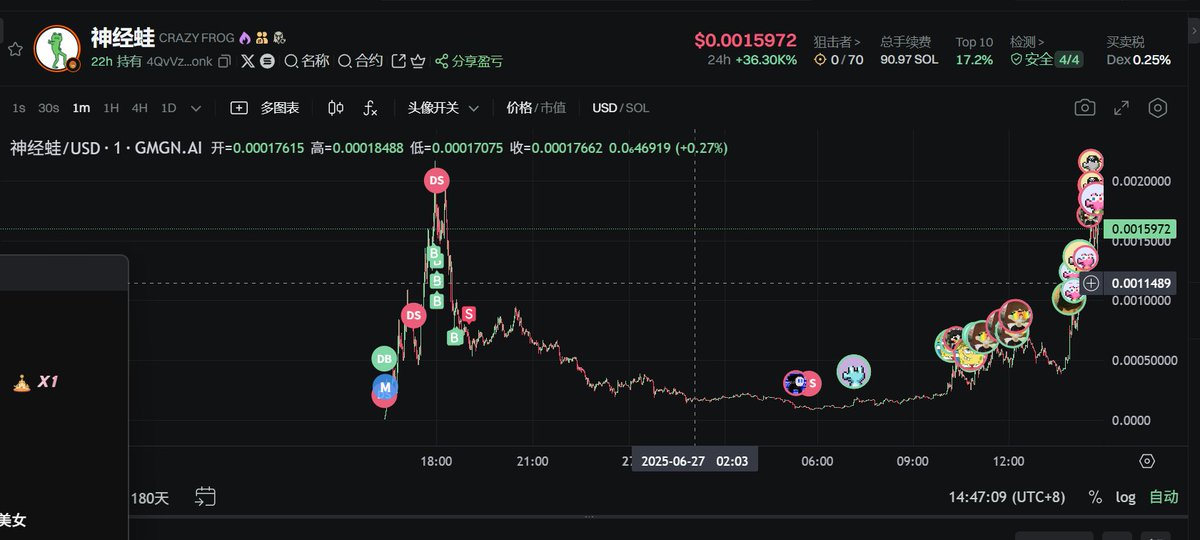
Task: Select the 1s timeframe
Action: click(x=19, y=108)
